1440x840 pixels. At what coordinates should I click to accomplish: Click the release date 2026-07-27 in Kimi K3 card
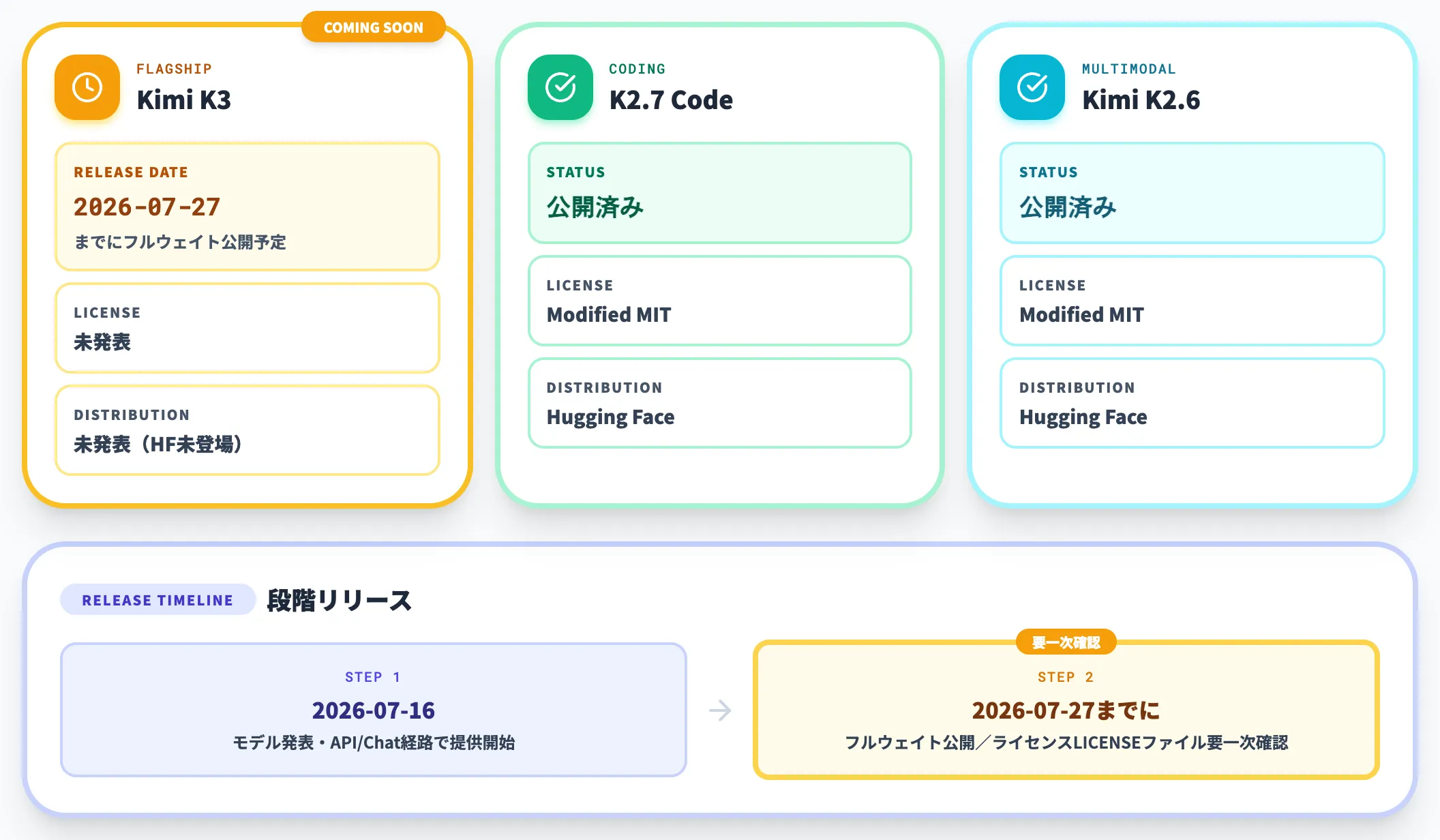coord(147,207)
